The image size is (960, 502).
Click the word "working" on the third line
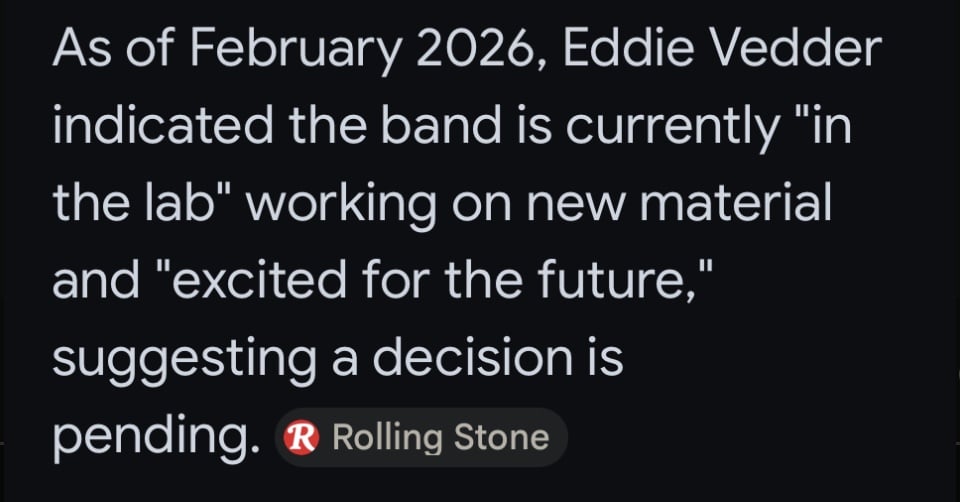coord(340,205)
